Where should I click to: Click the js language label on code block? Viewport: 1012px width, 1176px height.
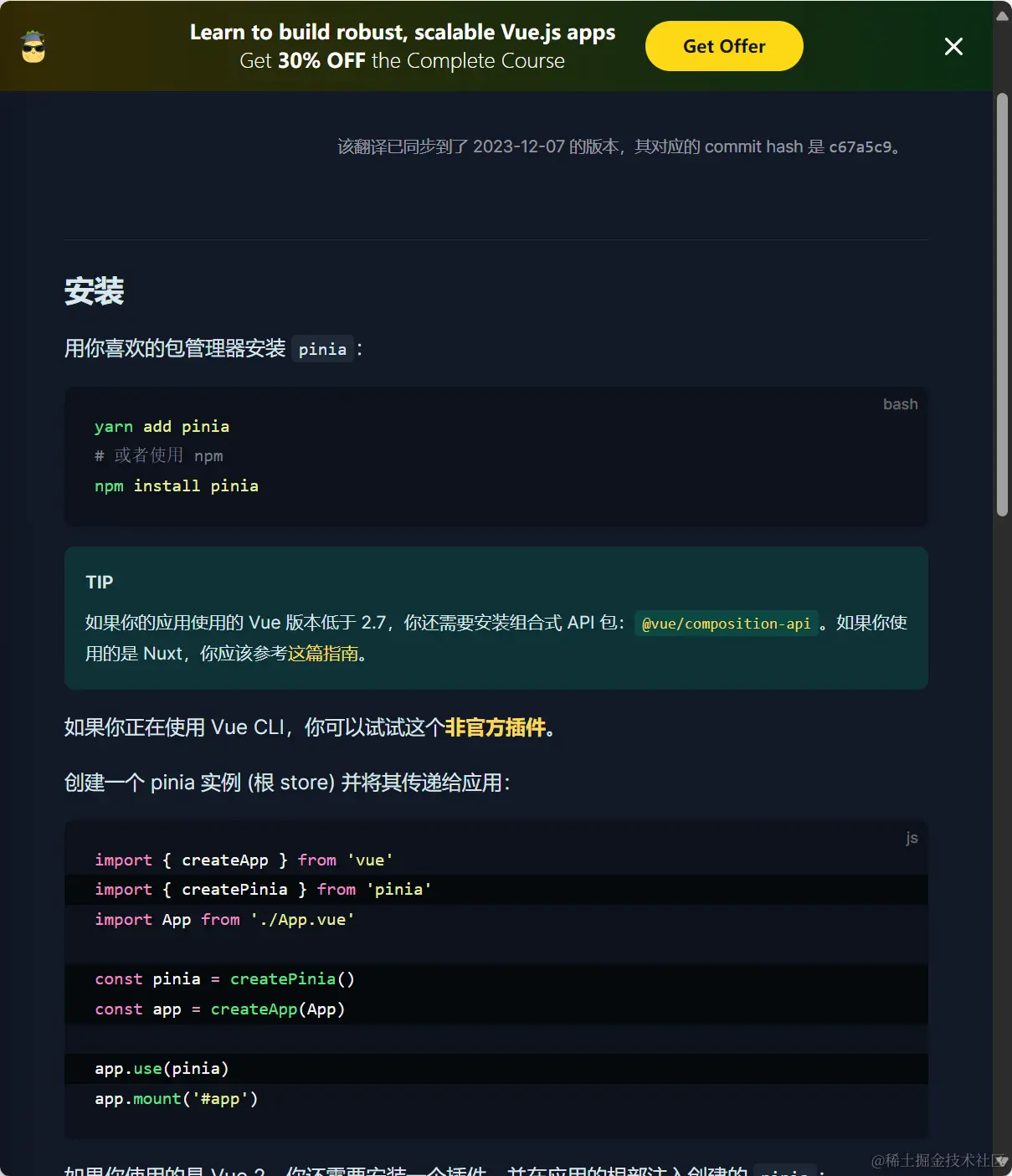pos(912,838)
